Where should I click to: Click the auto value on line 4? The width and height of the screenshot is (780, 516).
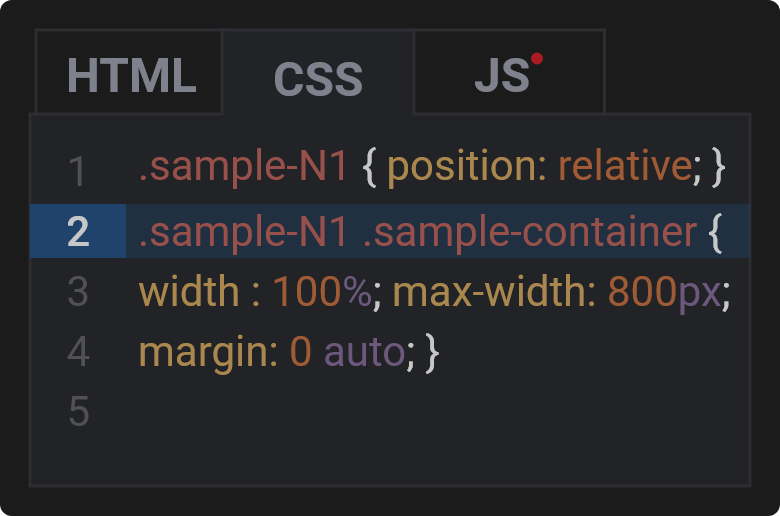(365, 352)
